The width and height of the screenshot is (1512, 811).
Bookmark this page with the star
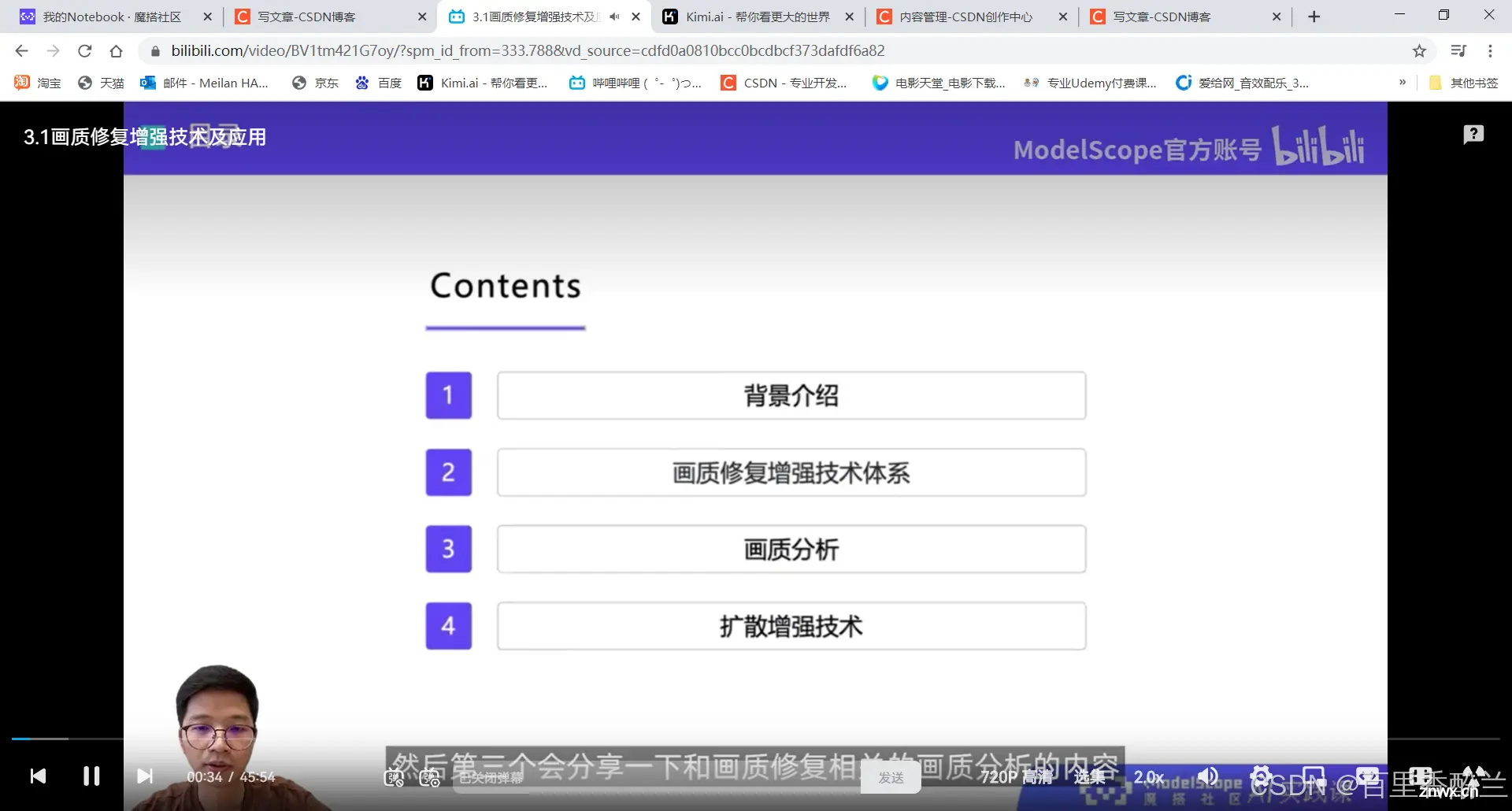(x=1419, y=51)
